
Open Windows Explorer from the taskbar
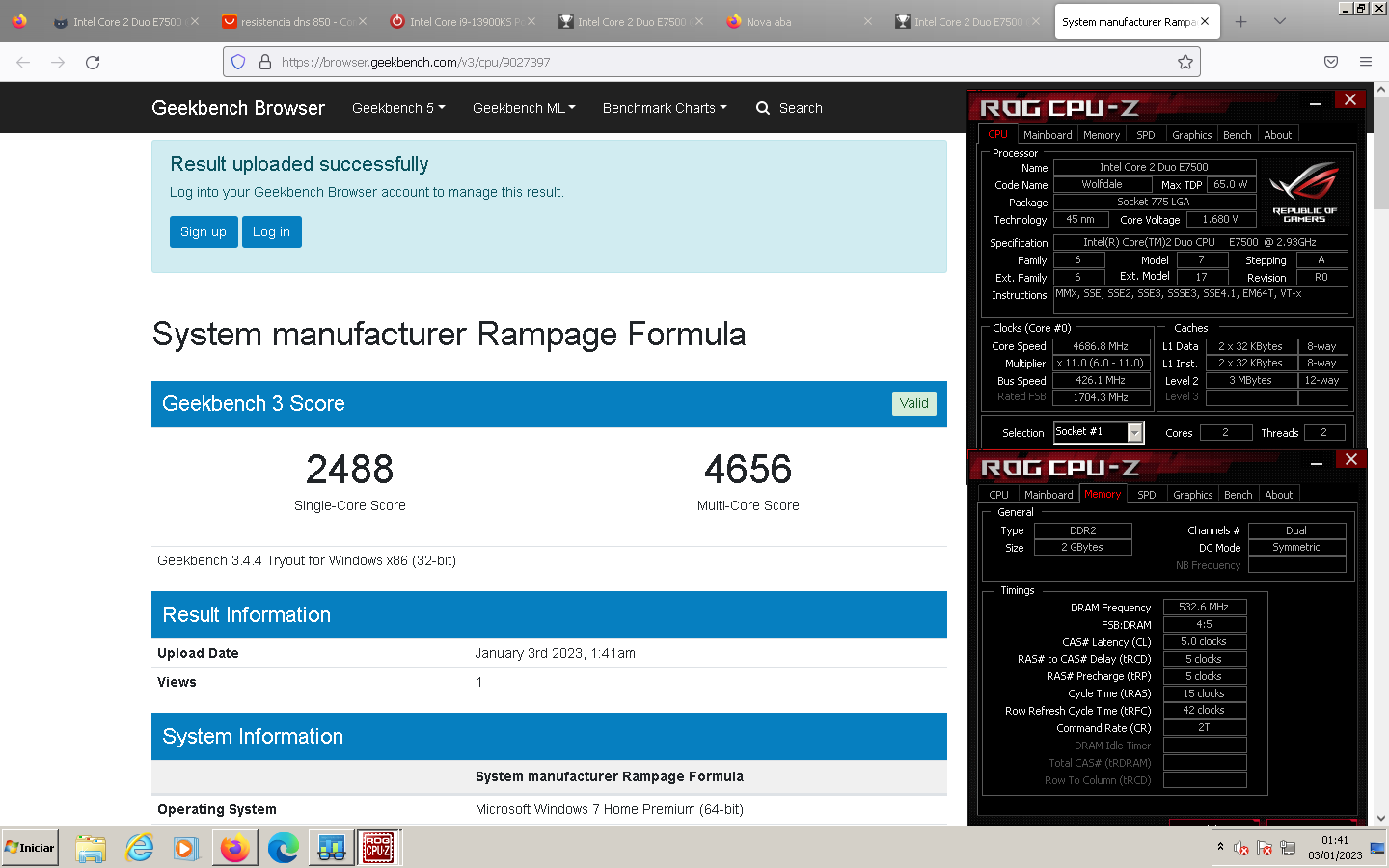[91, 849]
